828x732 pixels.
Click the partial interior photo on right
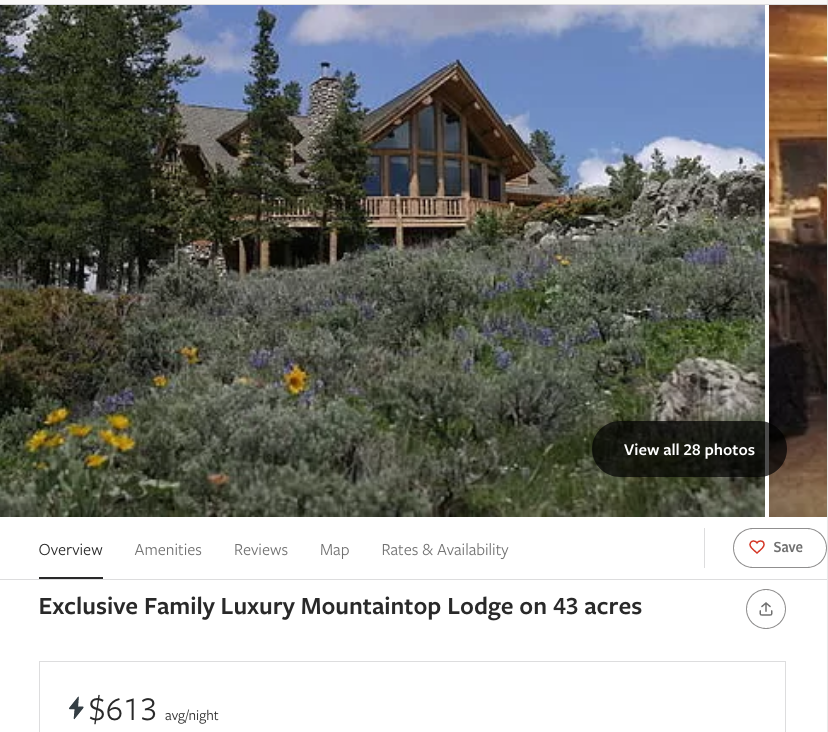point(798,261)
